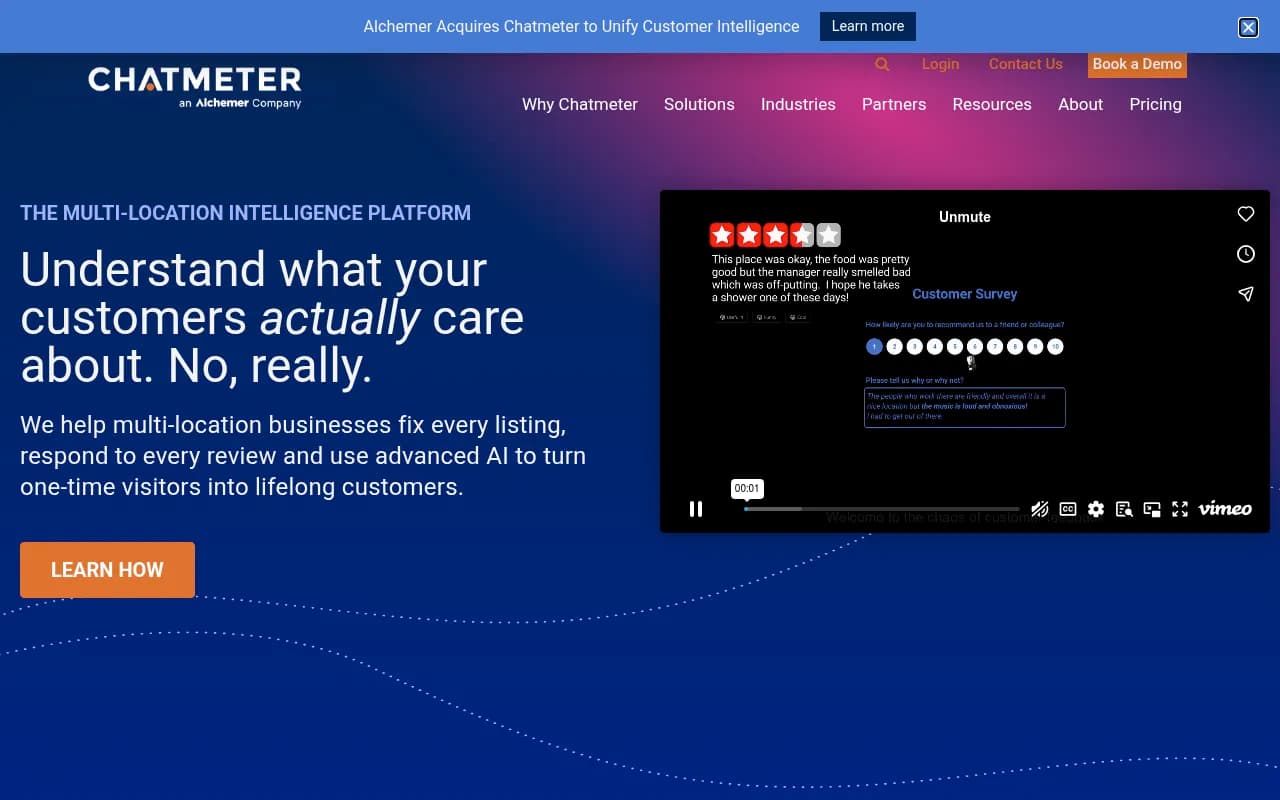Open the video transcript panel
1280x800 pixels.
(x=1124, y=509)
